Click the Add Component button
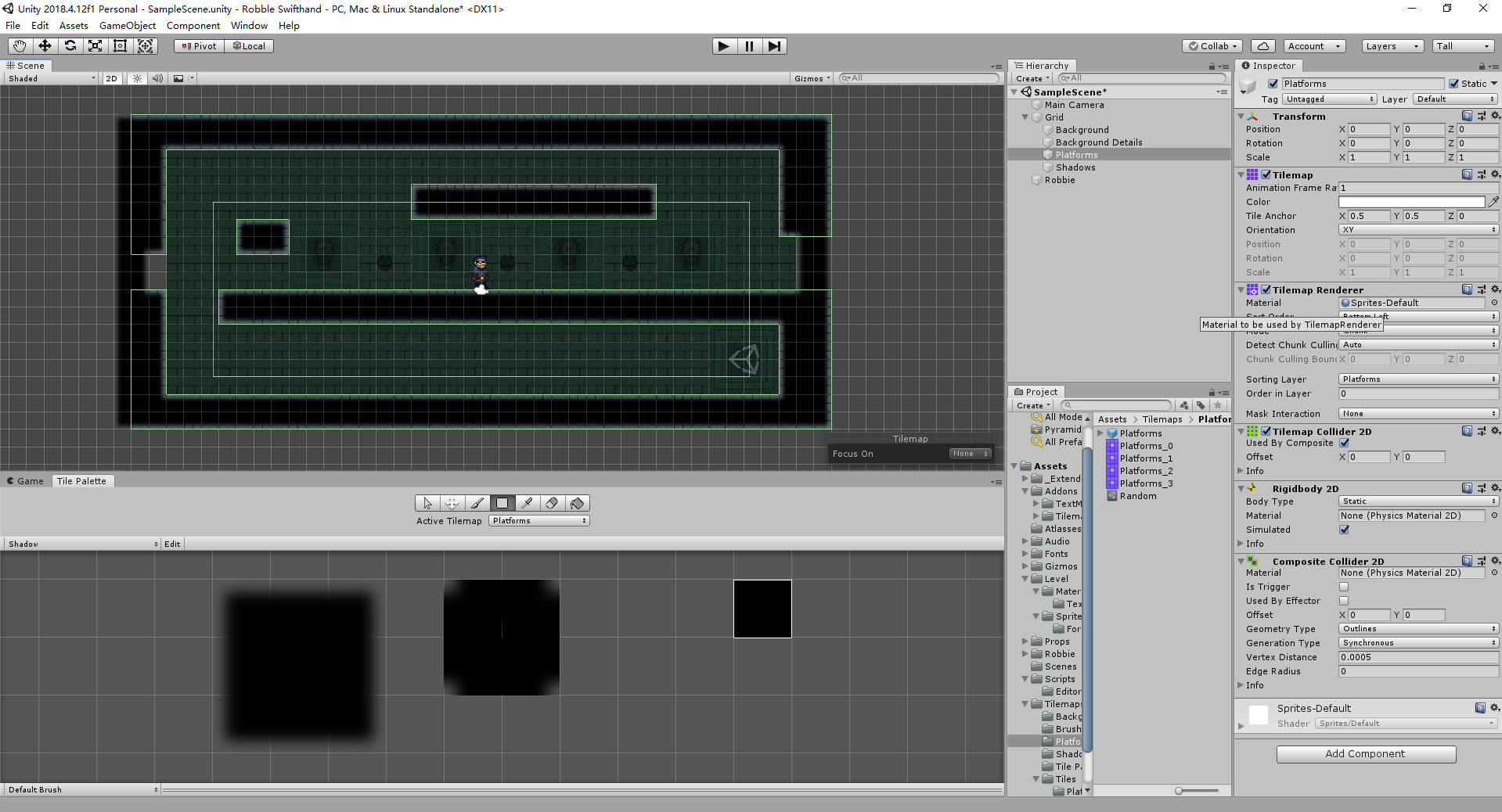 (x=1366, y=754)
